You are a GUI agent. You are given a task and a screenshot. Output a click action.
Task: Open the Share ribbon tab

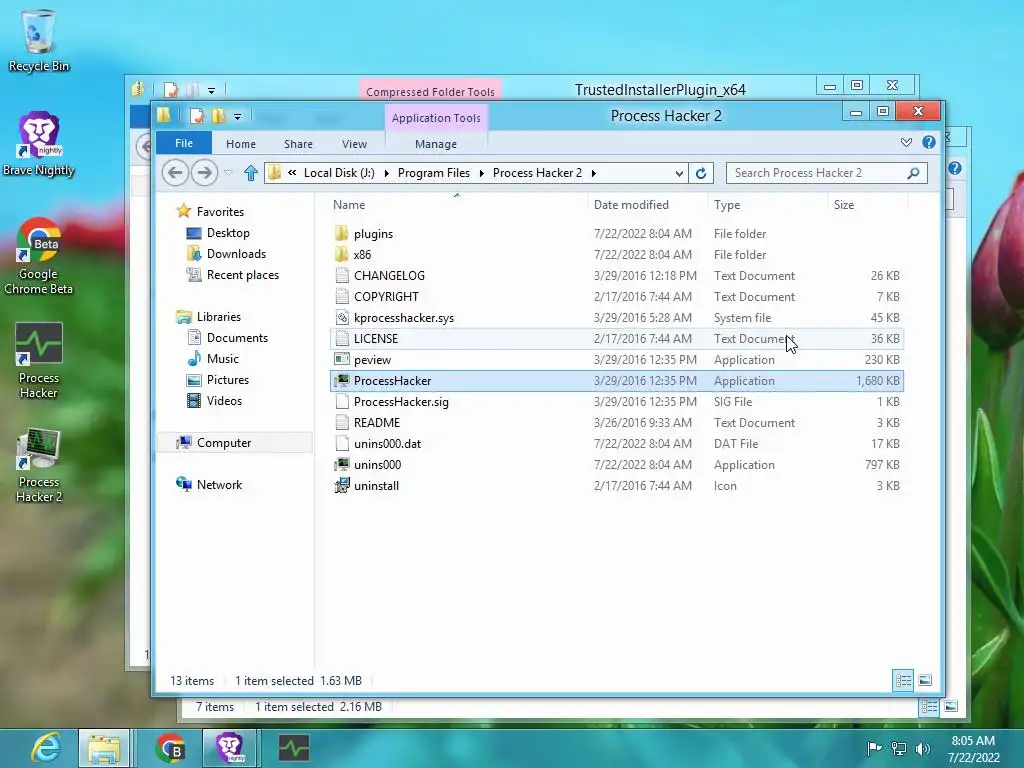click(x=298, y=144)
